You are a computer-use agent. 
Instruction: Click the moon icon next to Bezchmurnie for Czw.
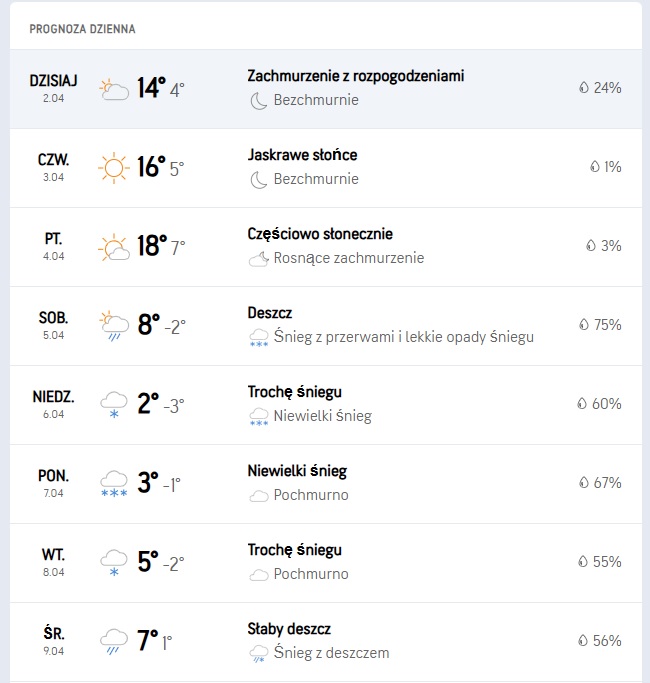pos(259,180)
